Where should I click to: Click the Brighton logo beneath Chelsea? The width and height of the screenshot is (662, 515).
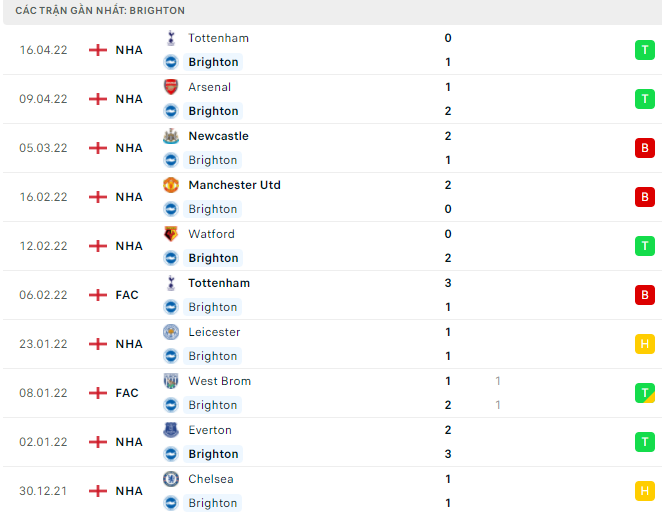[x=171, y=503]
